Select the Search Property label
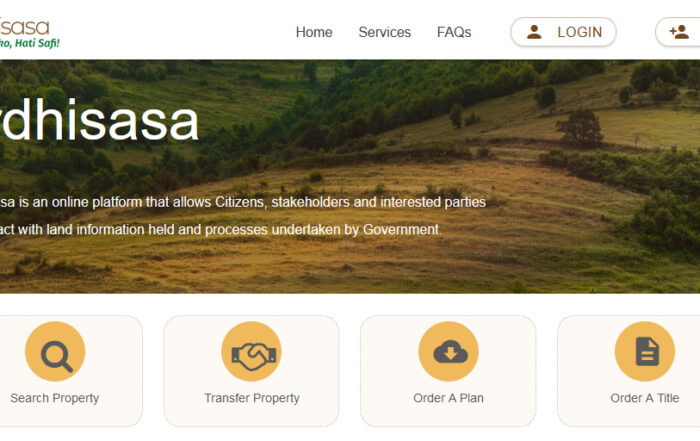The image size is (700, 441). [x=54, y=398]
